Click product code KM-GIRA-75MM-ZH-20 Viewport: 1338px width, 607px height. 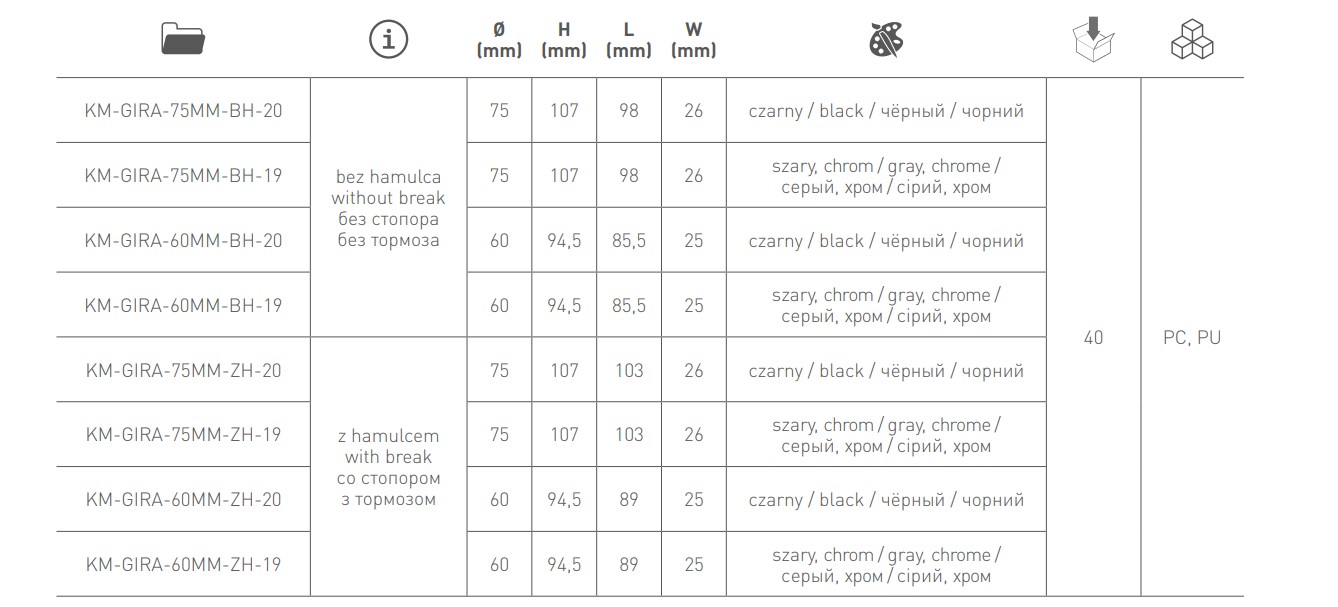[x=184, y=370]
